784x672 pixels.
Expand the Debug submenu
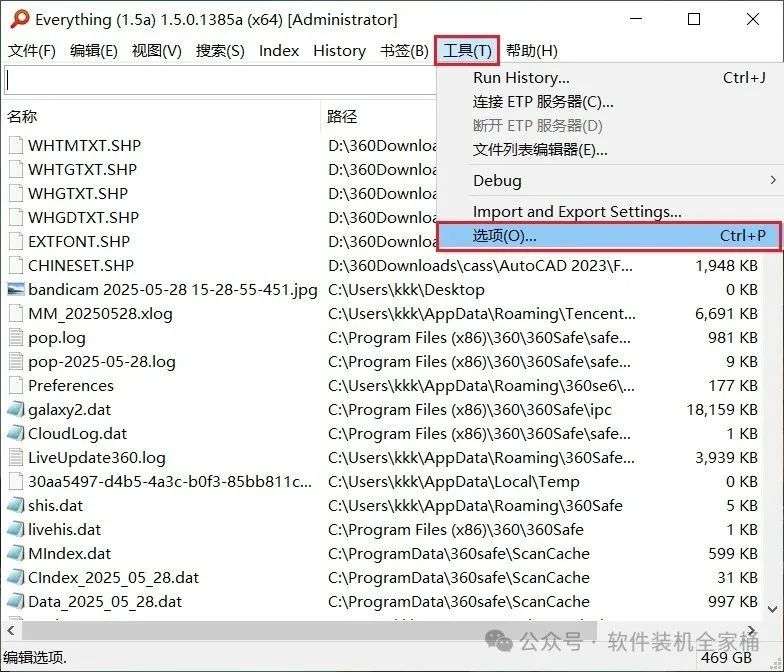pyautogui.click(x=609, y=180)
